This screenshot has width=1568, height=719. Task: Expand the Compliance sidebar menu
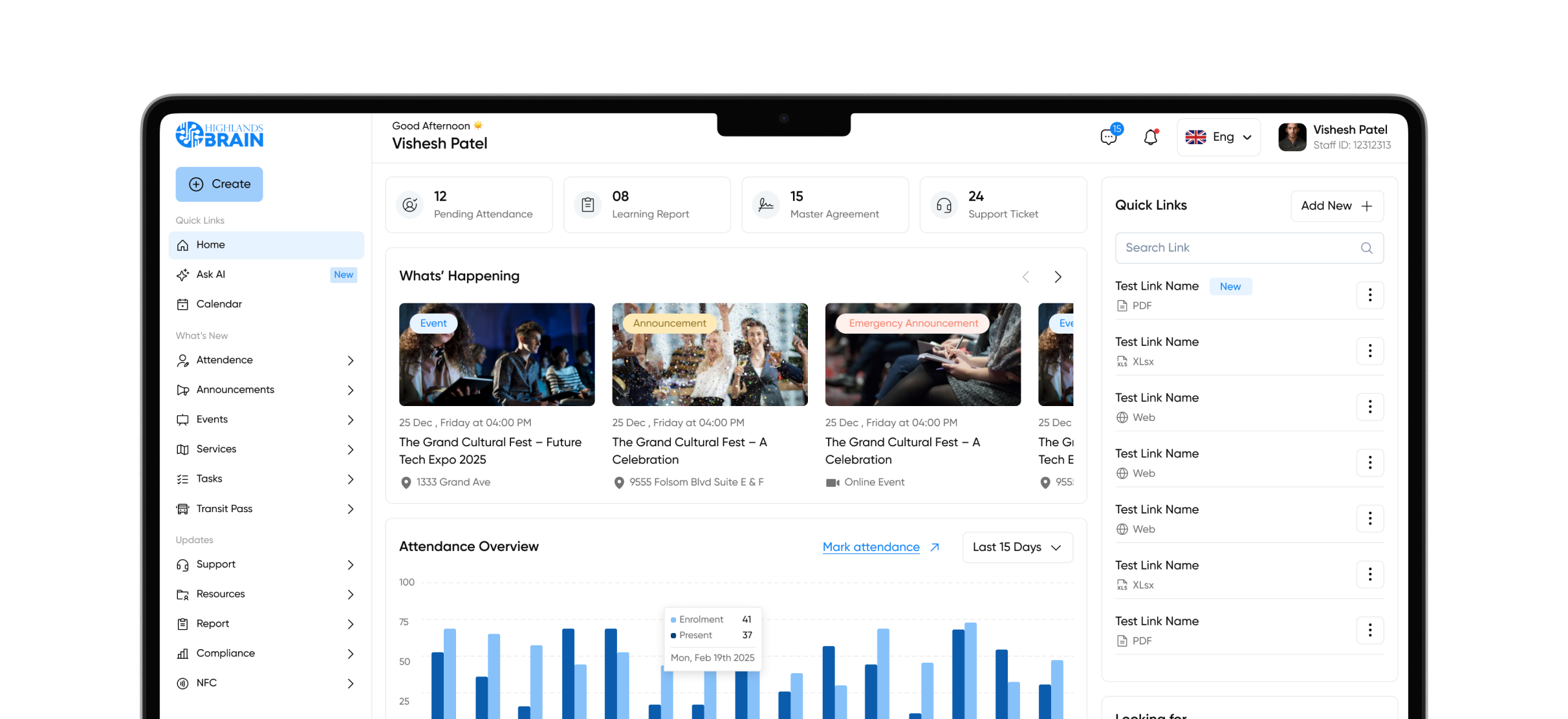(350, 654)
